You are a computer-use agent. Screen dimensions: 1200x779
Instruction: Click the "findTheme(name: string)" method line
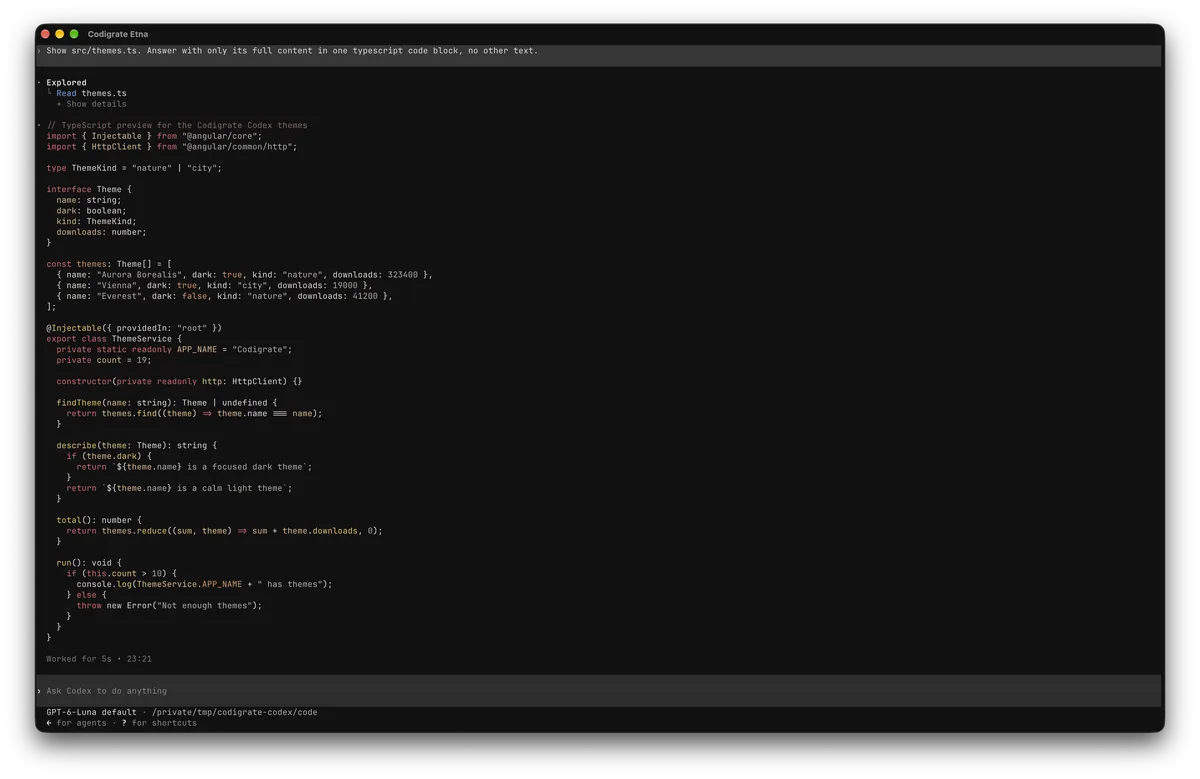[x=167, y=403]
